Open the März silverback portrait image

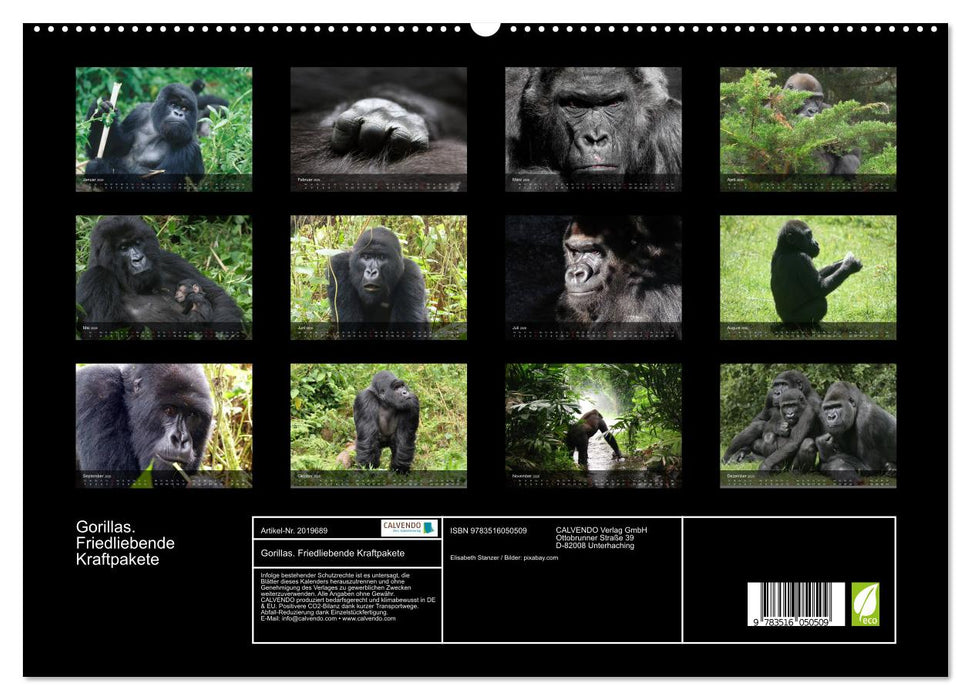tap(594, 128)
